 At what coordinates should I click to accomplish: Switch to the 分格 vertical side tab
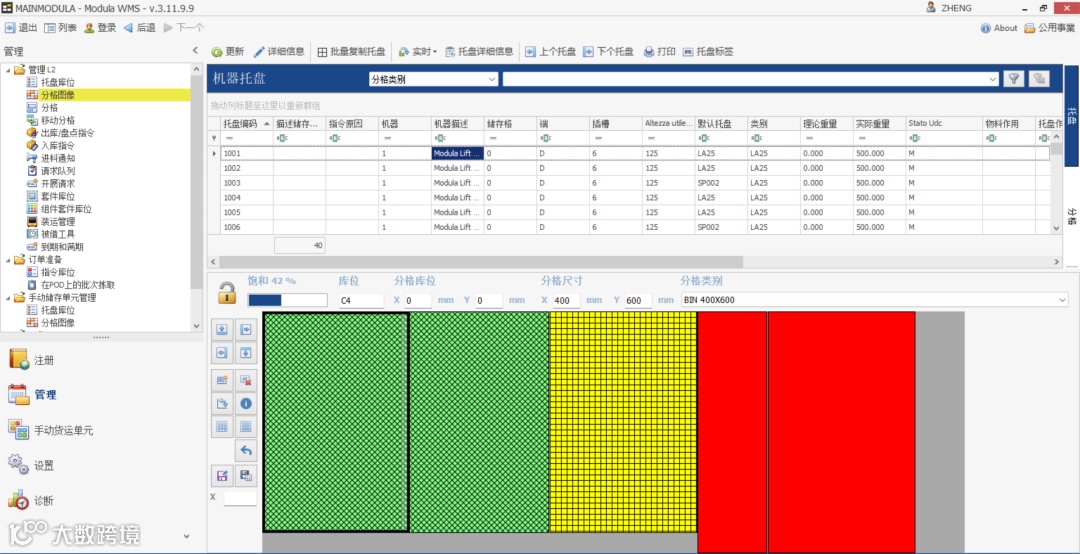[x=1072, y=216]
